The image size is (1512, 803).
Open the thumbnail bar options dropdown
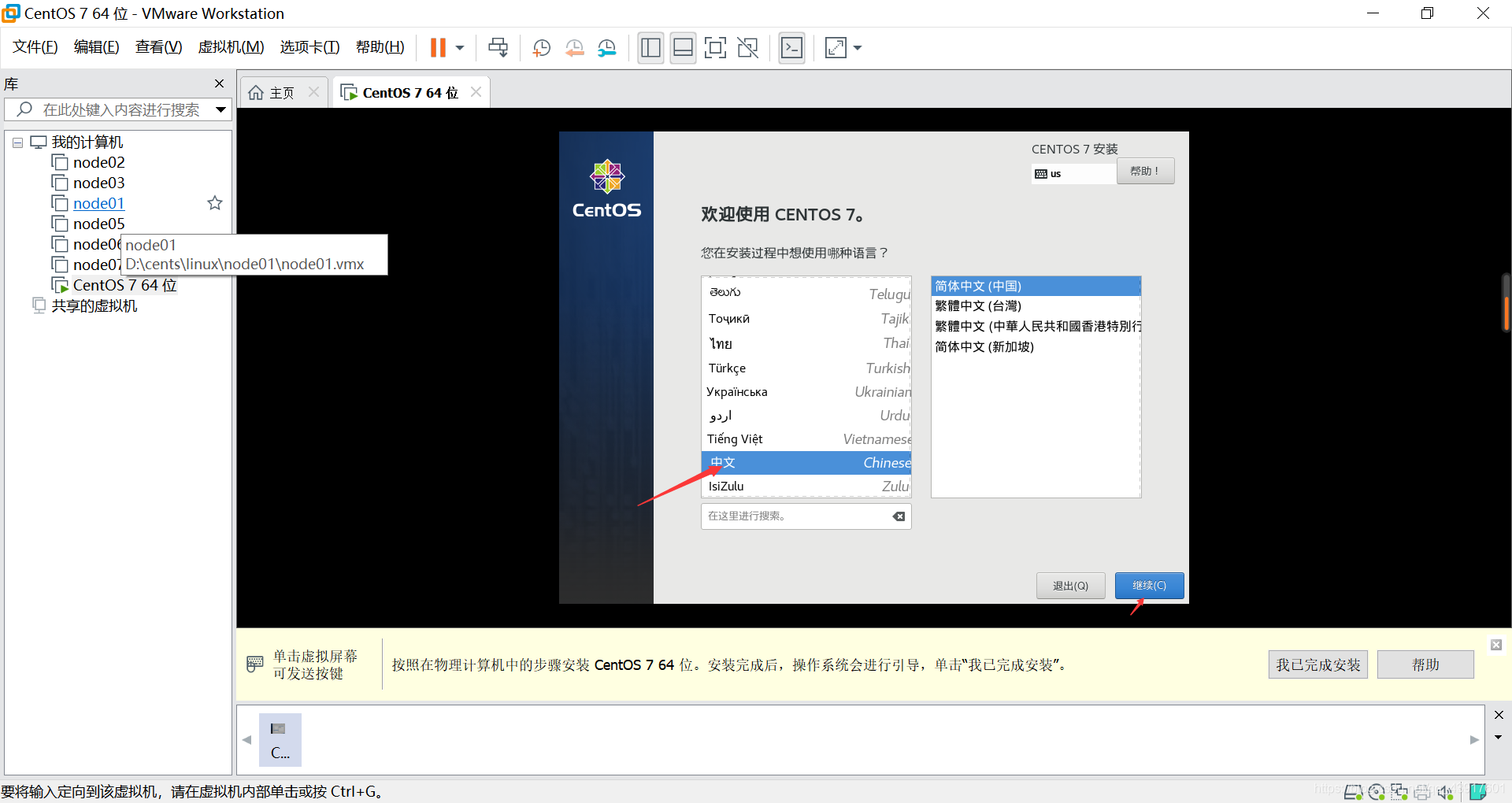pos(1499,738)
